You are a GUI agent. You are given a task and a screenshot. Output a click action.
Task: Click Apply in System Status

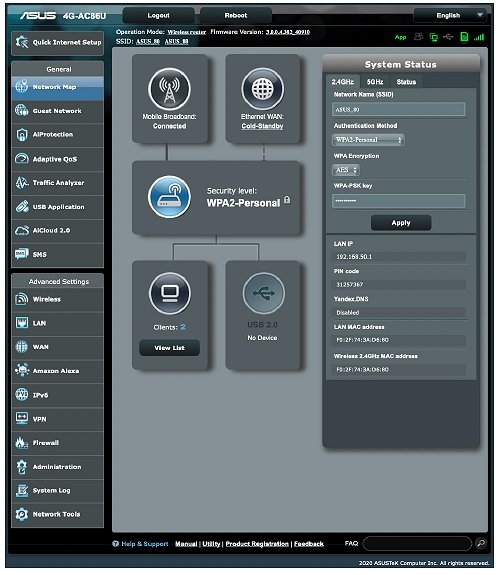[401, 223]
